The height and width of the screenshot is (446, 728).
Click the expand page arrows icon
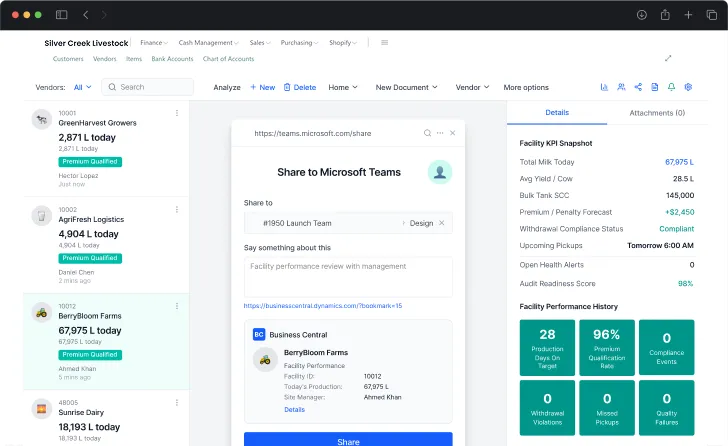668,58
